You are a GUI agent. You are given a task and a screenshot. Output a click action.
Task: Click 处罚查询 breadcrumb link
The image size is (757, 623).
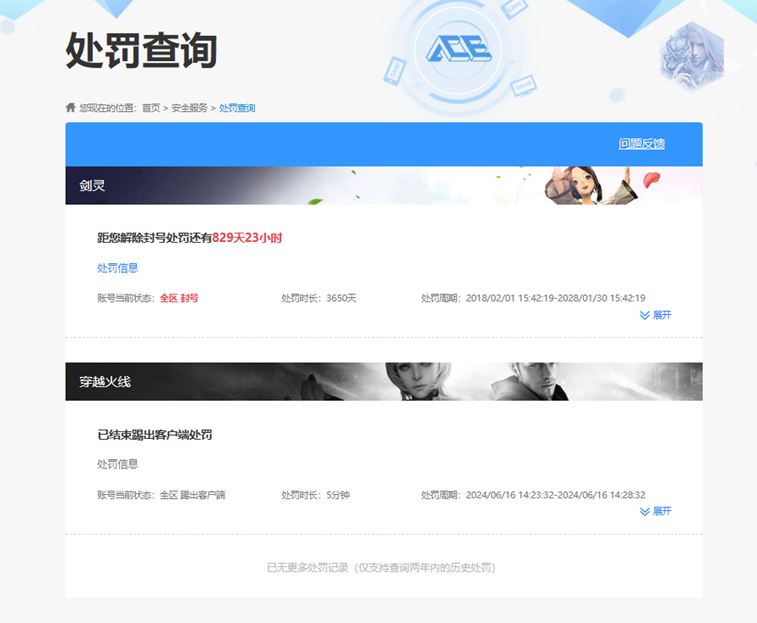(237, 108)
